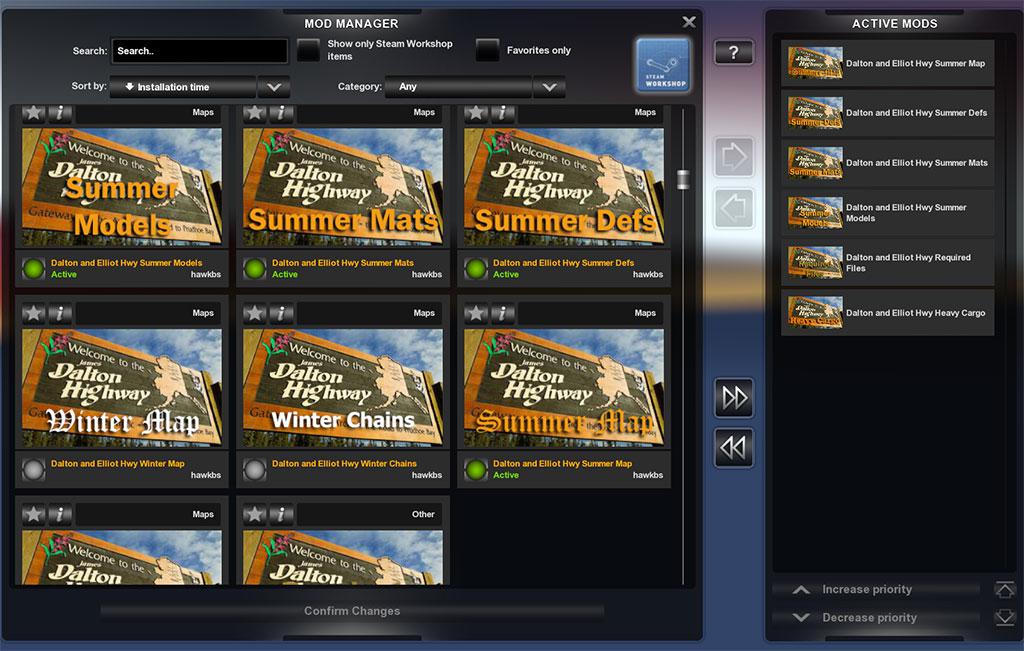Toggle the Summer Models active indicator

point(33,268)
